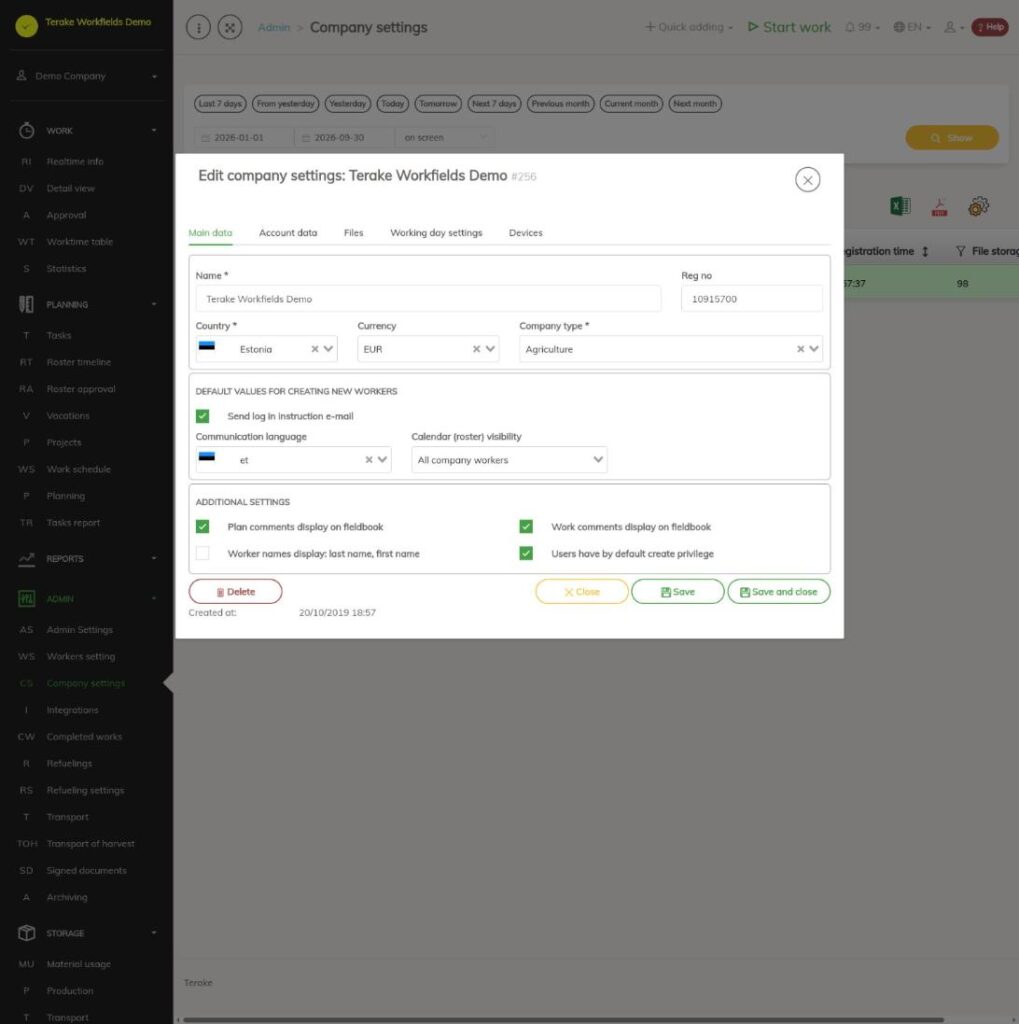Click the PDF export icon

pyautogui.click(x=939, y=206)
